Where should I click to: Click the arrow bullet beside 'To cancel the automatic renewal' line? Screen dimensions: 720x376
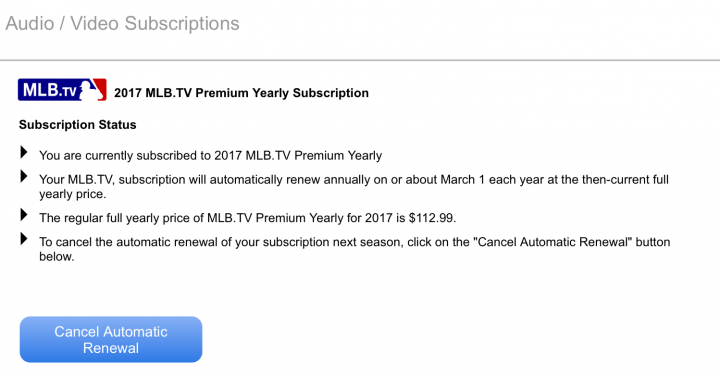click(x=24, y=239)
